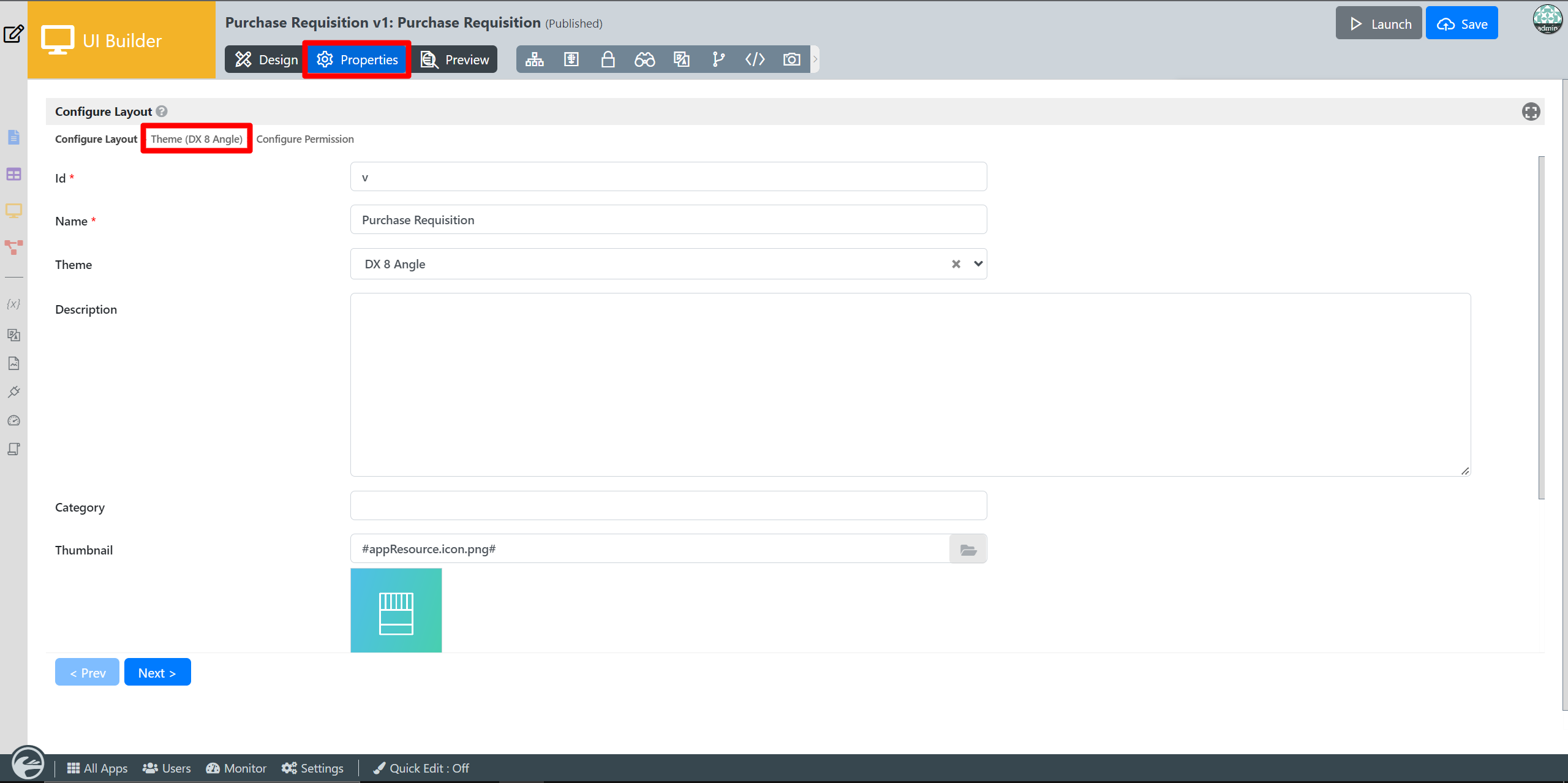Screen dimensions: 1568x783
Task: Expand the Theme dropdown arrow
Action: click(978, 264)
